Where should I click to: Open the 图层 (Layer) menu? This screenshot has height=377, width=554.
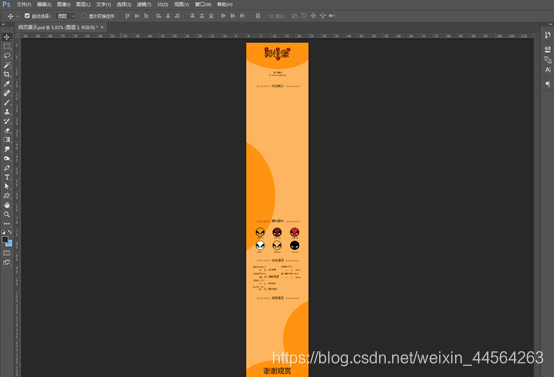tap(83, 5)
